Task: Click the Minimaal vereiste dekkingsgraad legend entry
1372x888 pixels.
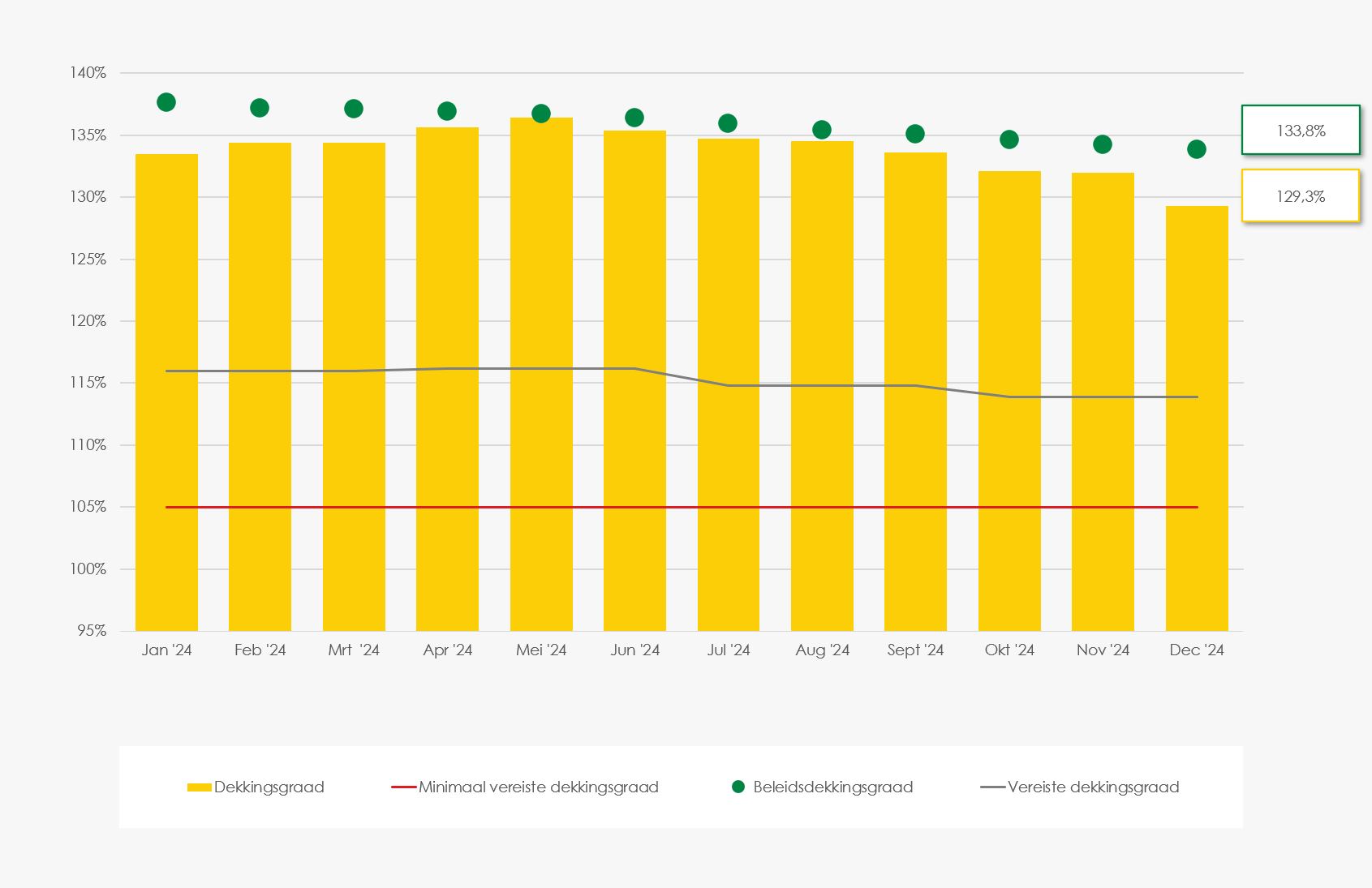Action: (525, 787)
